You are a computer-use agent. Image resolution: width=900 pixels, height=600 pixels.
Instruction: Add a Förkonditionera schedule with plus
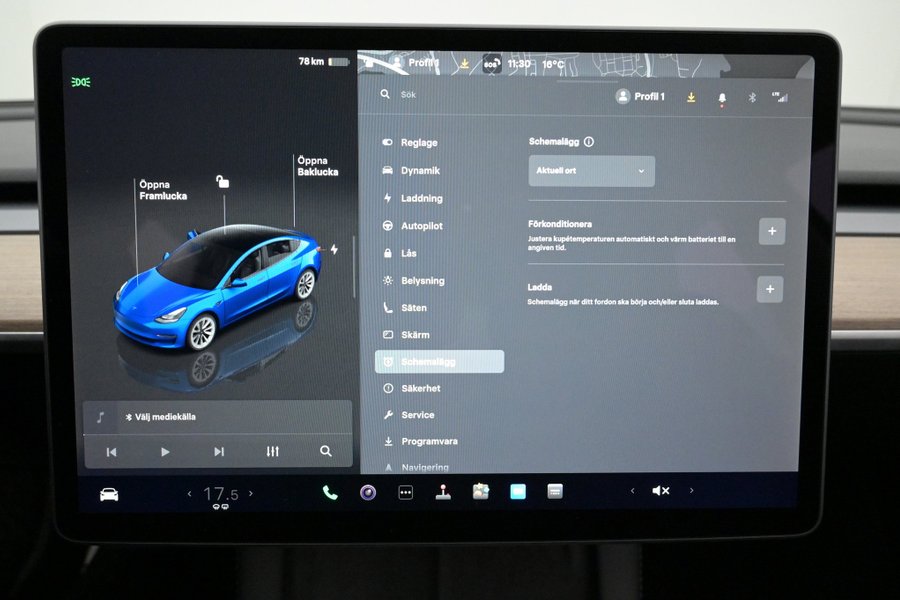771,231
